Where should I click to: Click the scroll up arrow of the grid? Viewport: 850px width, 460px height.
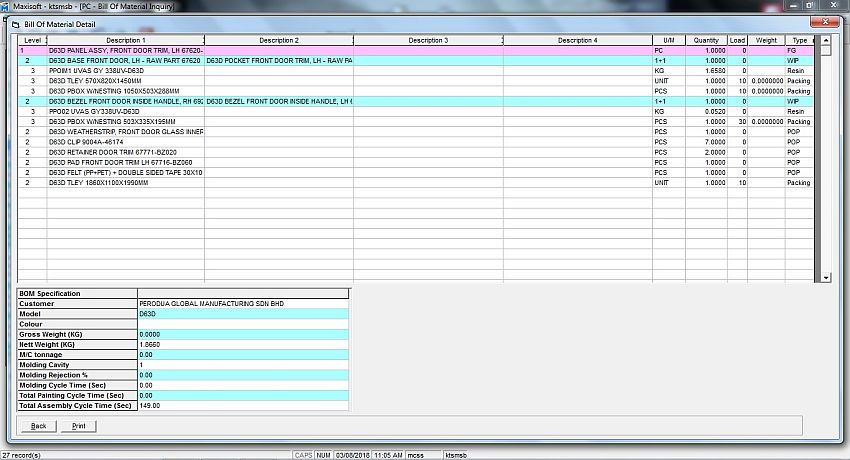tap(826, 39)
